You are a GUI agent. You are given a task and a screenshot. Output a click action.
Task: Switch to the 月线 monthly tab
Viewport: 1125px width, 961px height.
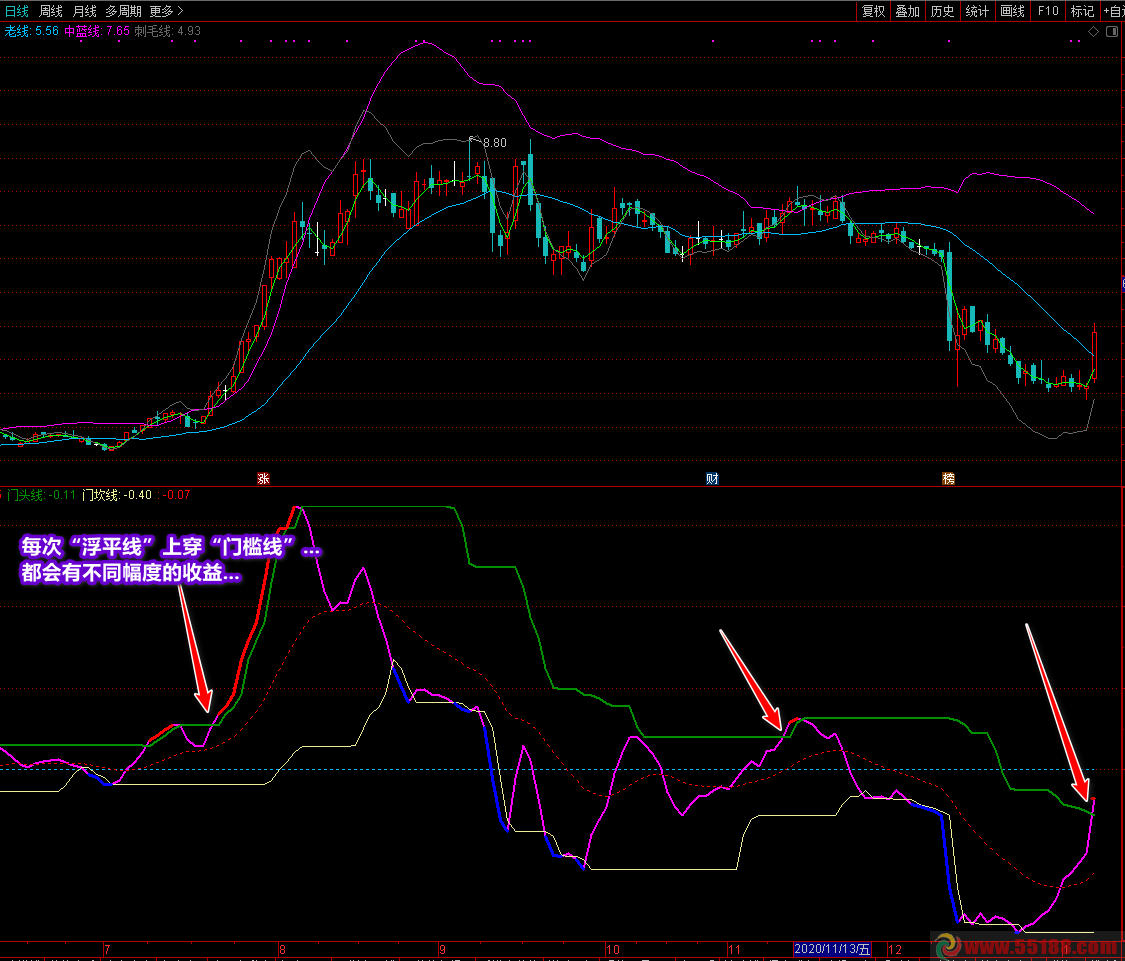click(85, 11)
